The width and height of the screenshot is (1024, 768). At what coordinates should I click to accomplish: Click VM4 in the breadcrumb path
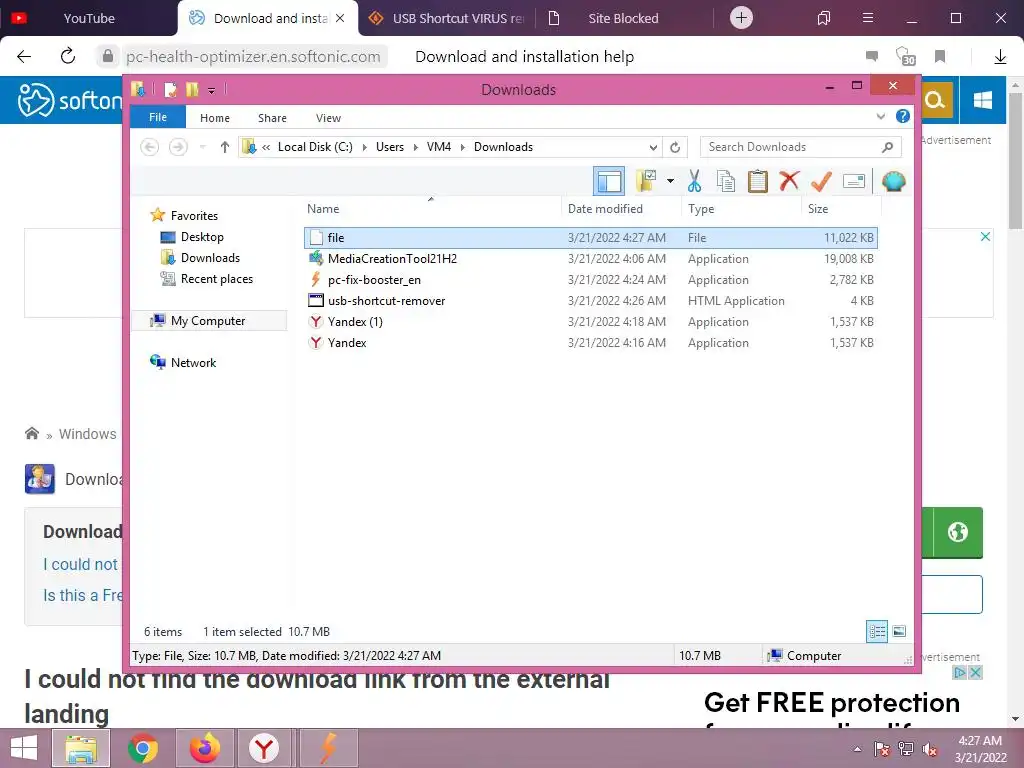pos(439,147)
